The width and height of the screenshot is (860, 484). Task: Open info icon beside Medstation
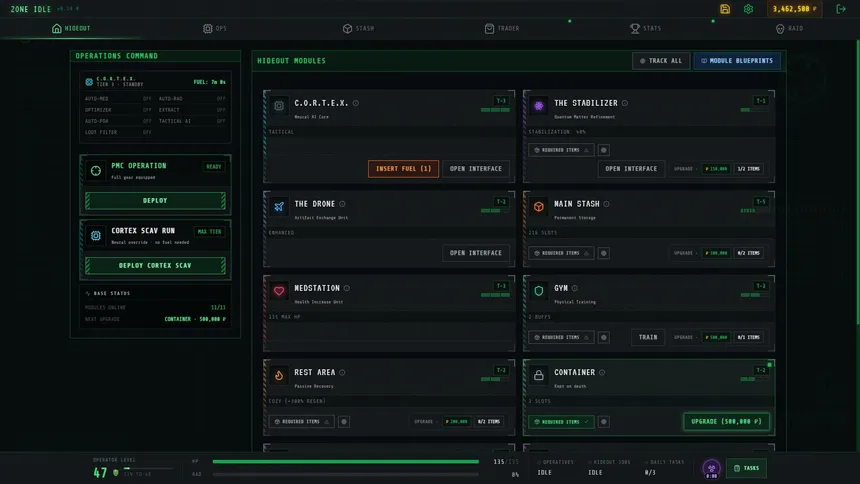pyautogui.click(x=347, y=288)
